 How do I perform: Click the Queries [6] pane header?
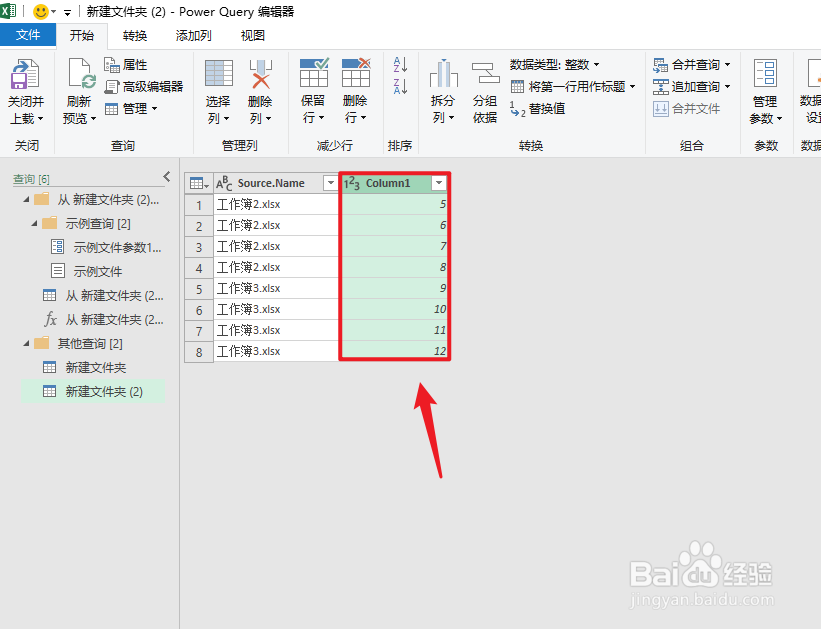(31, 179)
